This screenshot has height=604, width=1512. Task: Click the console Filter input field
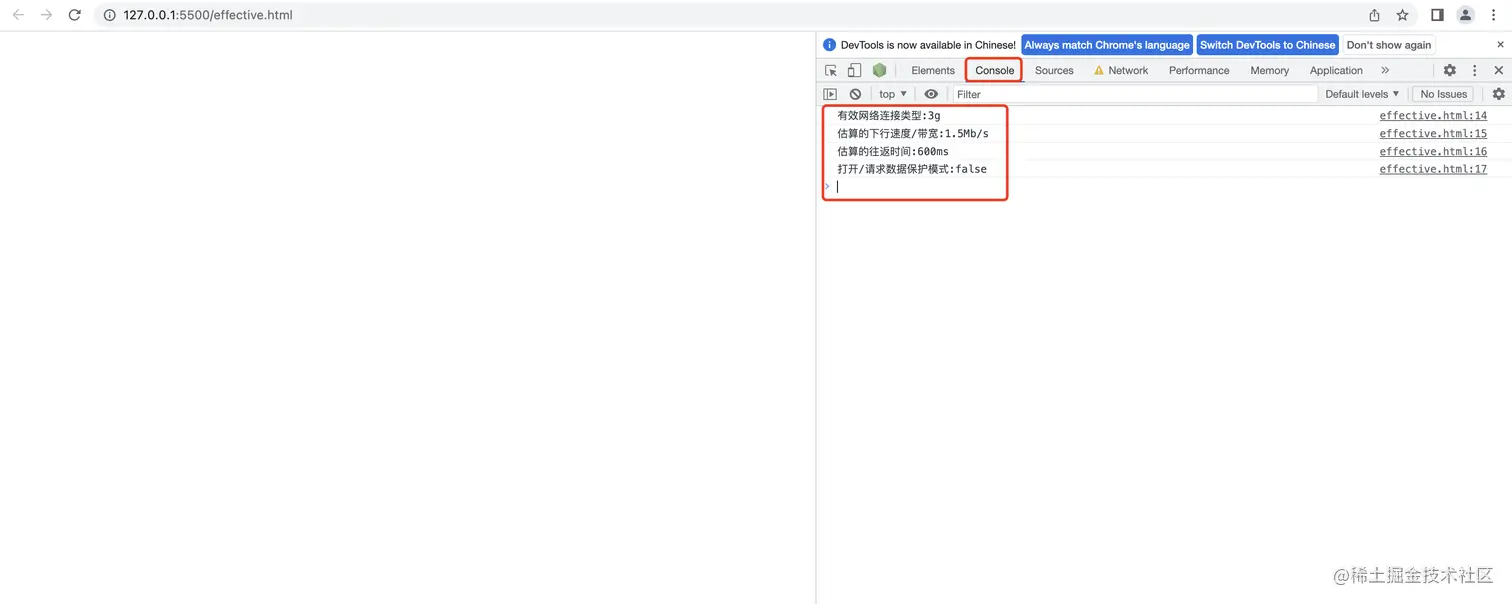pos(1135,94)
